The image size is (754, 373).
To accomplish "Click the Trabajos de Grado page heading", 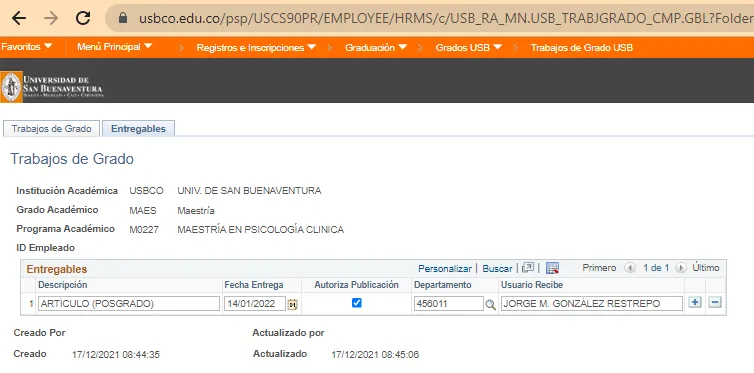I will coord(72,159).
